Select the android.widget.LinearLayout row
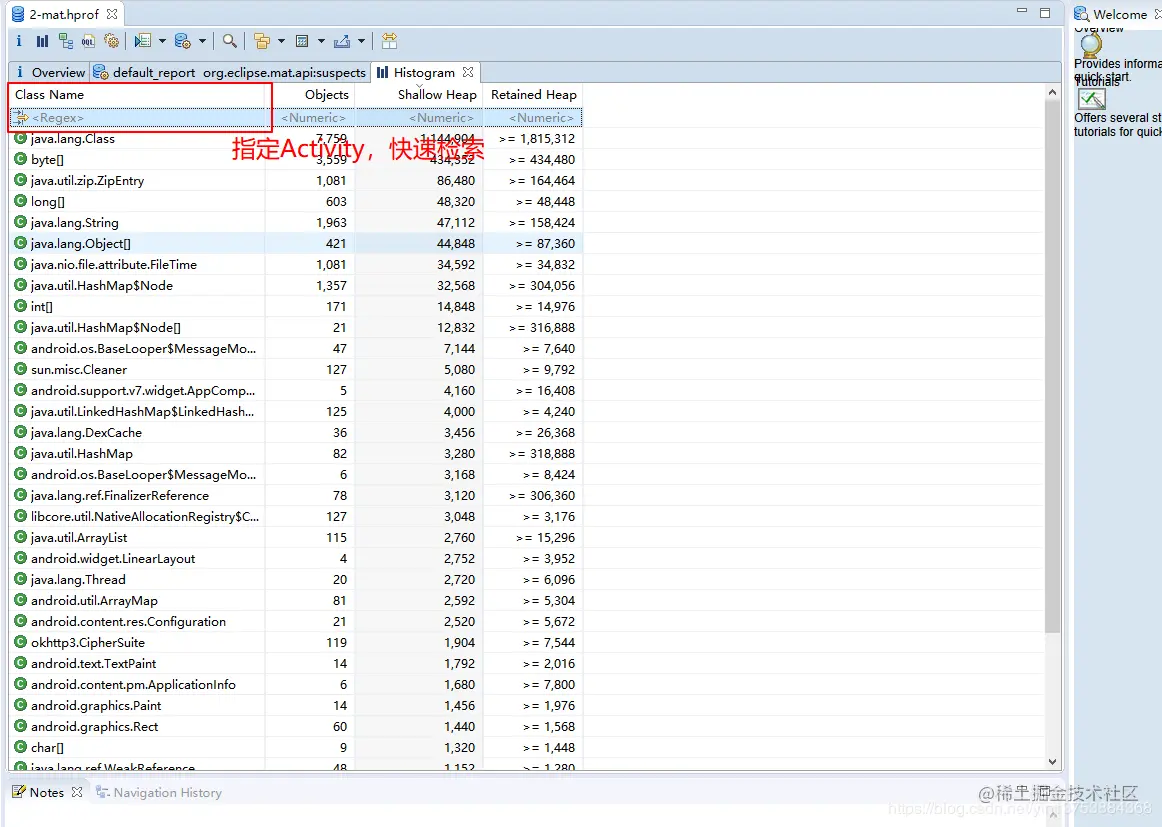The height and width of the screenshot is (827, 1162). [295, 558]
